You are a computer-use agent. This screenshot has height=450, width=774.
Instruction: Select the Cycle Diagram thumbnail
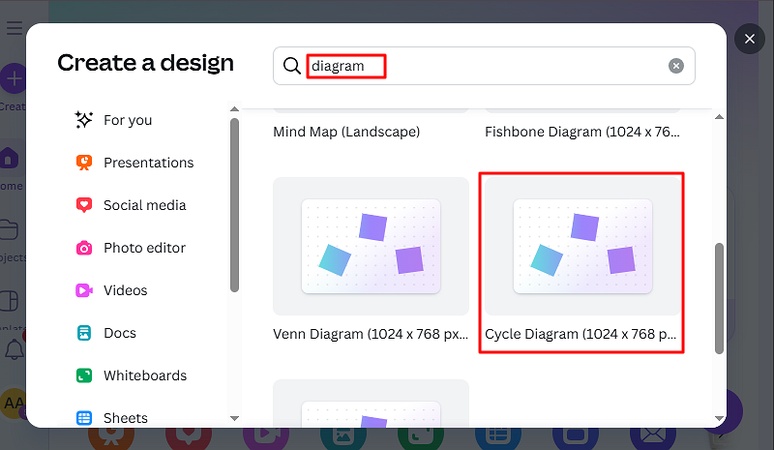pos(582,246)
